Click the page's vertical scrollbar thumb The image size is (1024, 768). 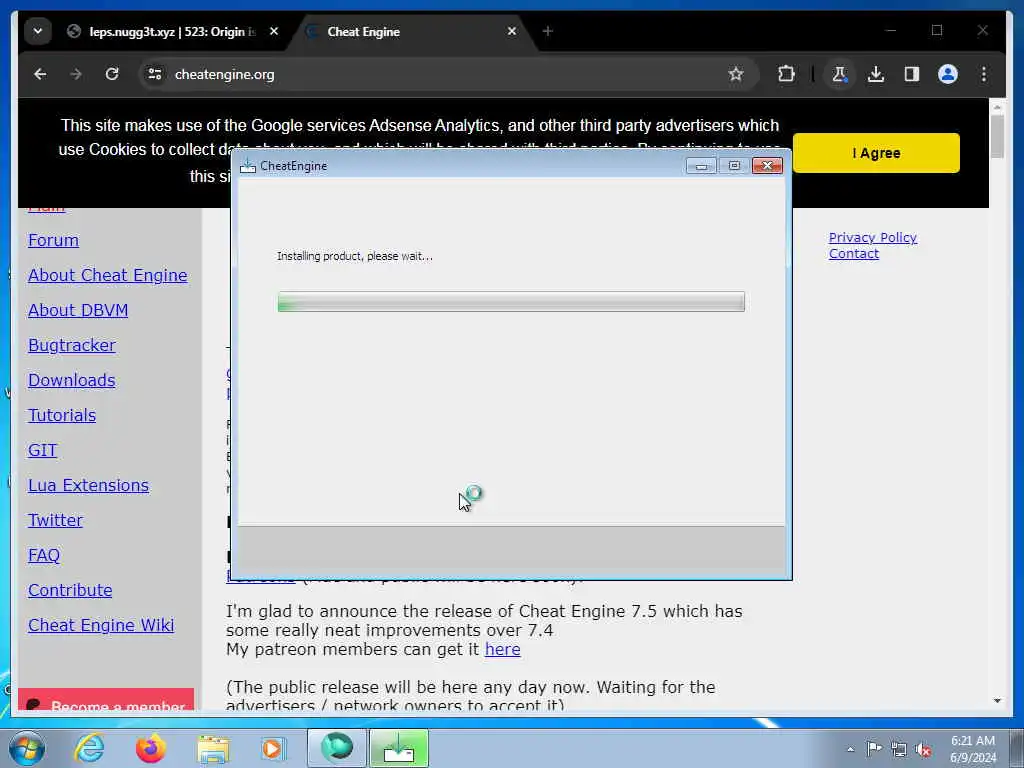coord(997,136)
